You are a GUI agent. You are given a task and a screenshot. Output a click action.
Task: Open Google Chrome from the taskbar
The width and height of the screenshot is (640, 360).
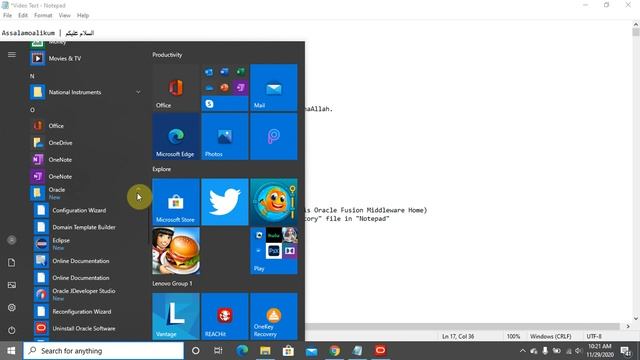334,351
